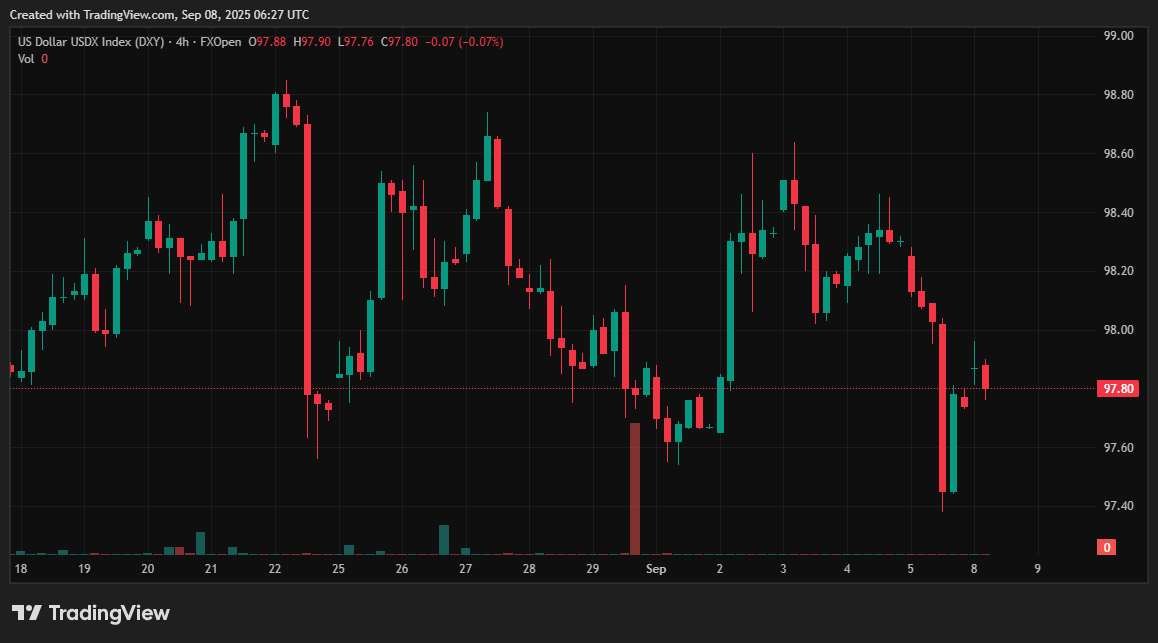
Task: Click the 'FXOpen' data source label
Action: point(220,42)
